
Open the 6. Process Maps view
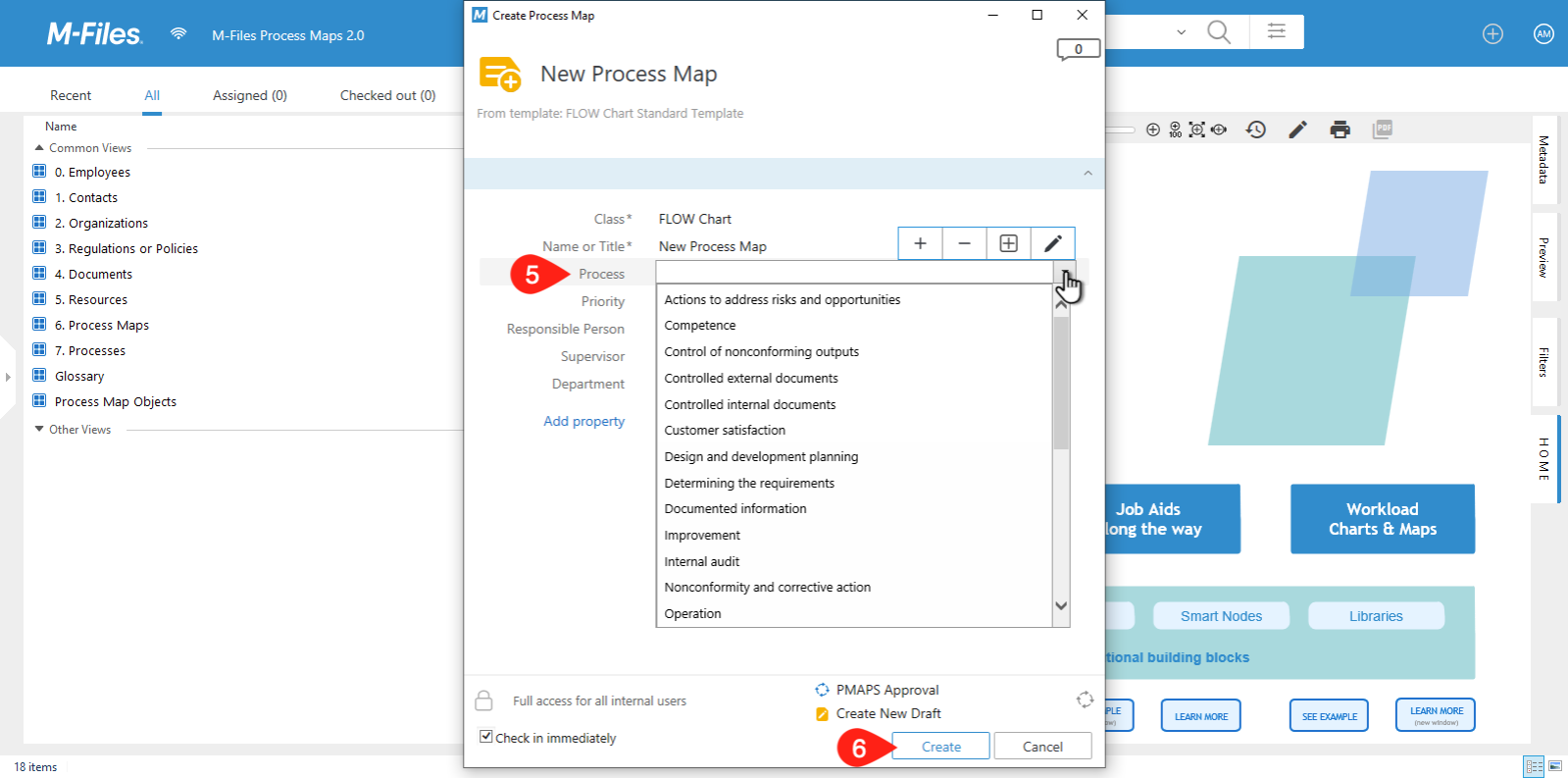(102, 326)
